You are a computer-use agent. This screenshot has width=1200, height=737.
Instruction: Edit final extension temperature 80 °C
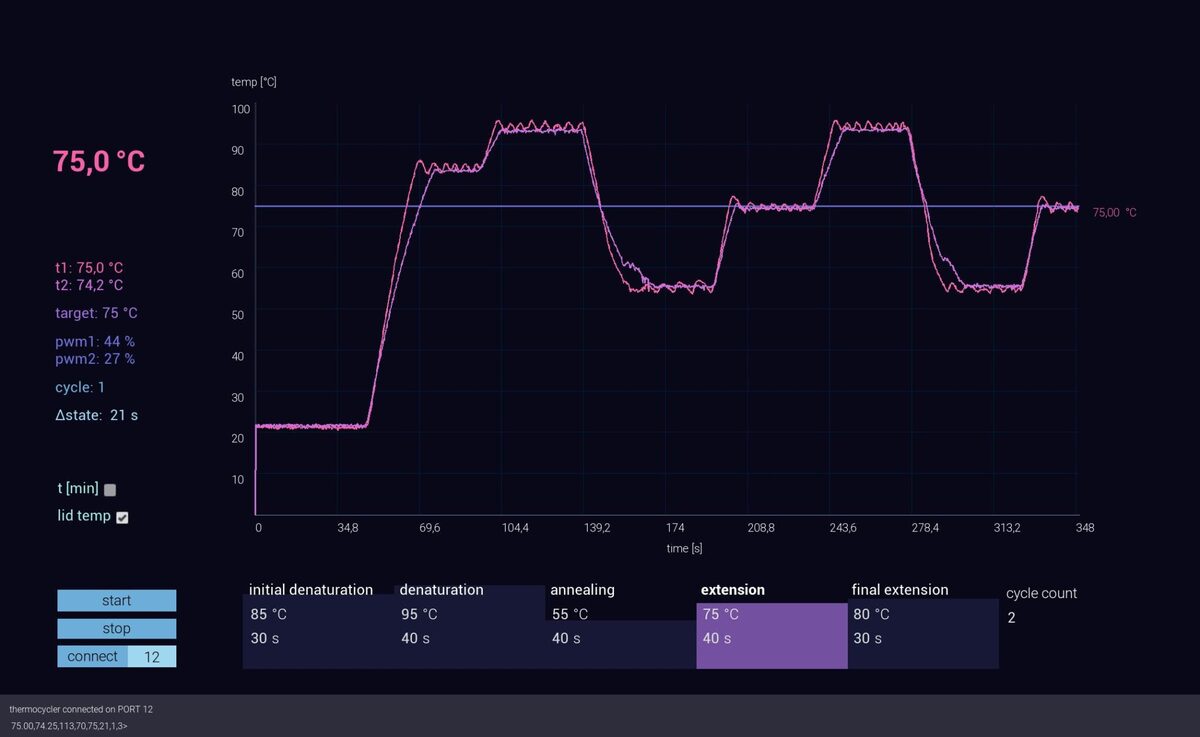click(871, 614)
